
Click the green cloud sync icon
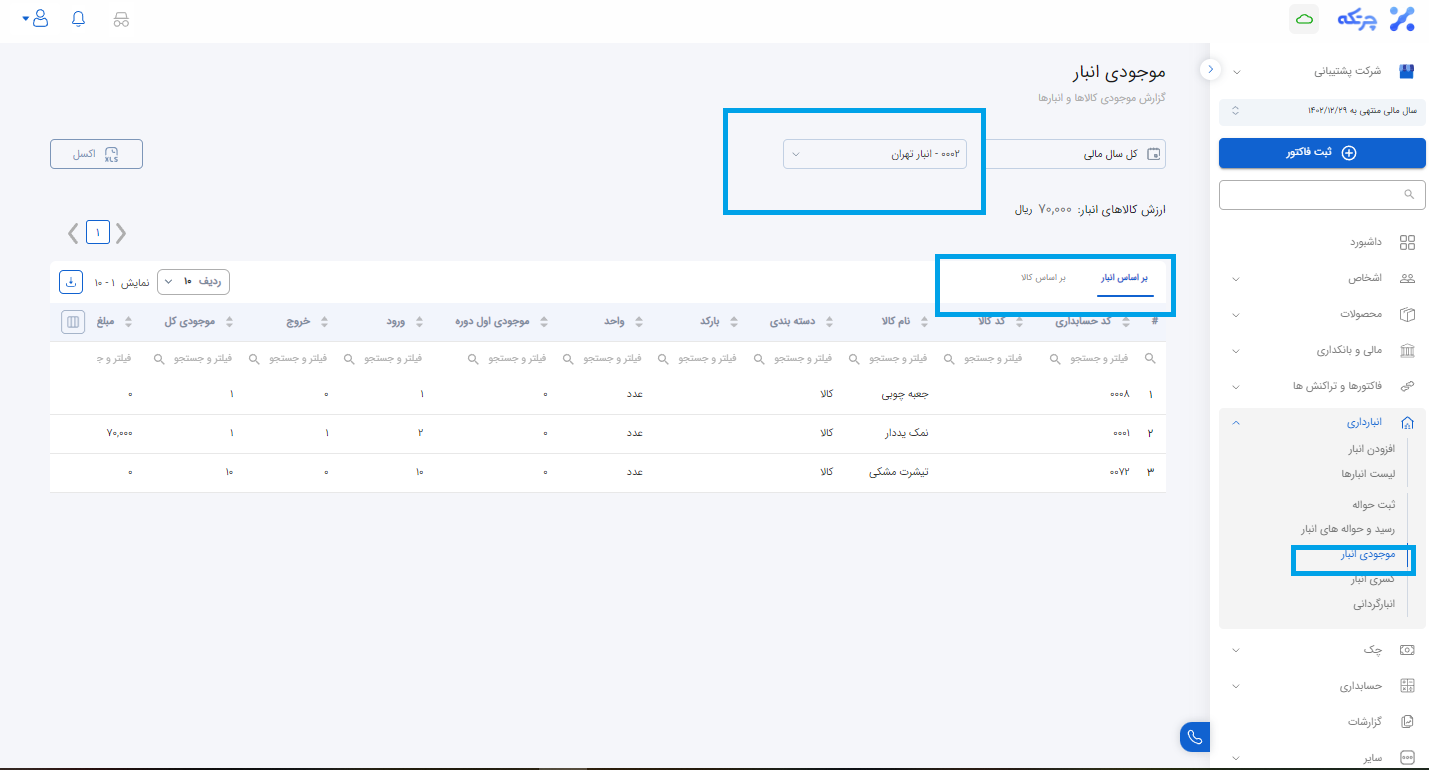click(x=1303, y=19)
